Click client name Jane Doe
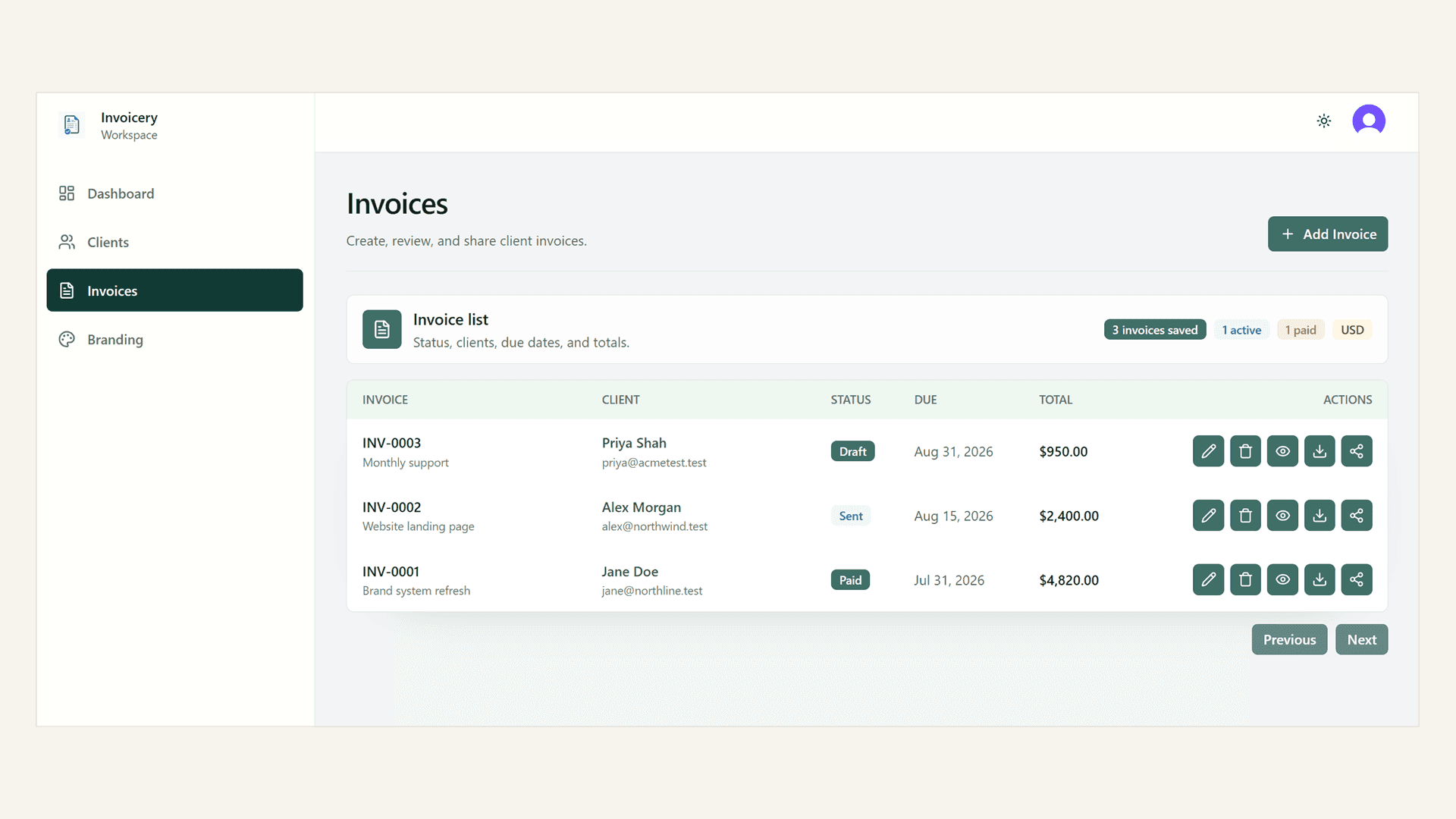Screen dimensions: 1456x819 tap(630, 572)
